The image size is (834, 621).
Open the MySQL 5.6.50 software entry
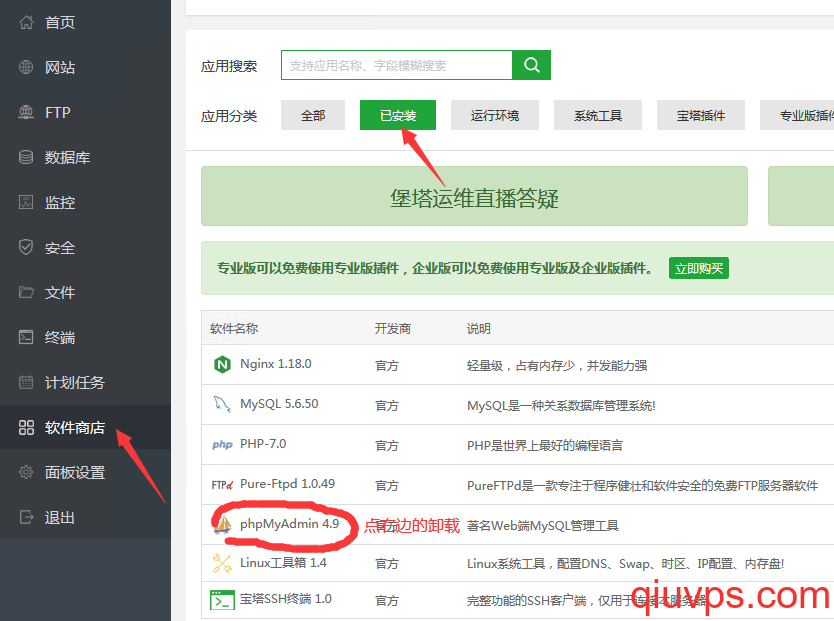coord(279,404)
